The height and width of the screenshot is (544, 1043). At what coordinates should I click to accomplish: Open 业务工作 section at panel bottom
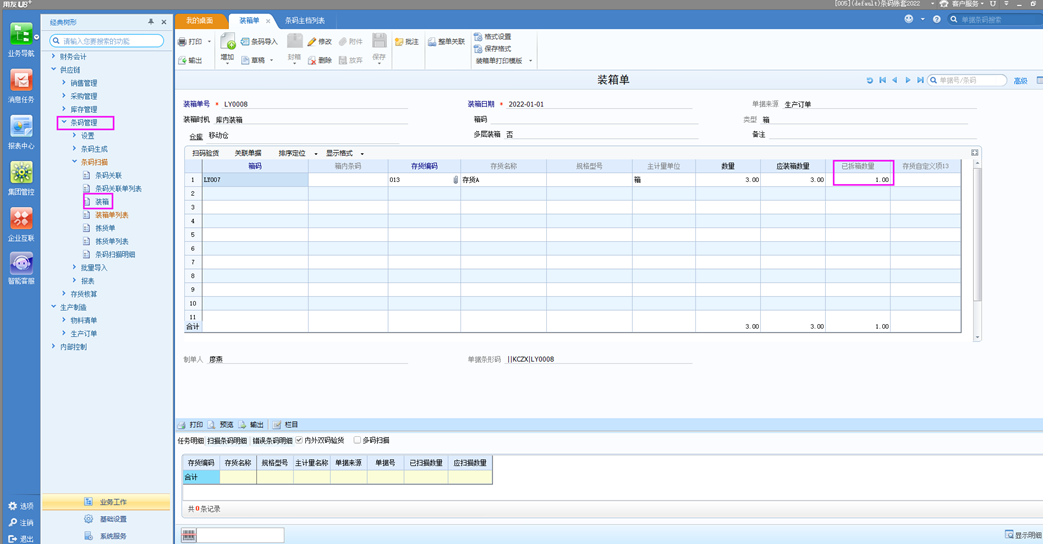pos(106,502)
